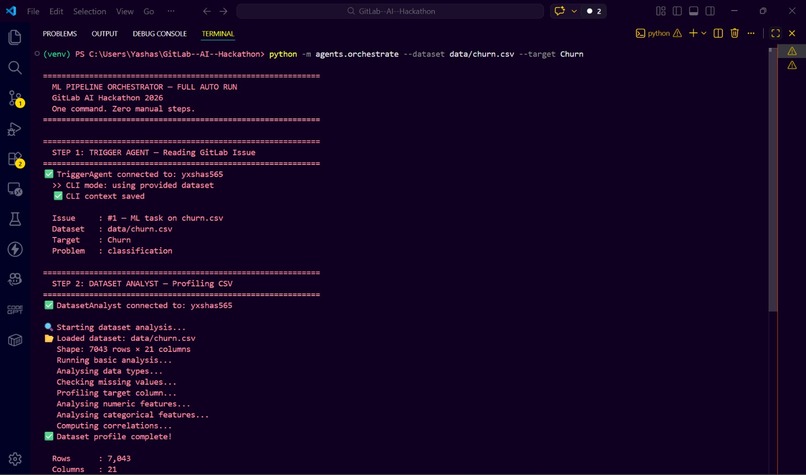The image size is (806, 475).
Task: Click 'Problem : classification' line
Action: click(112, 251)
